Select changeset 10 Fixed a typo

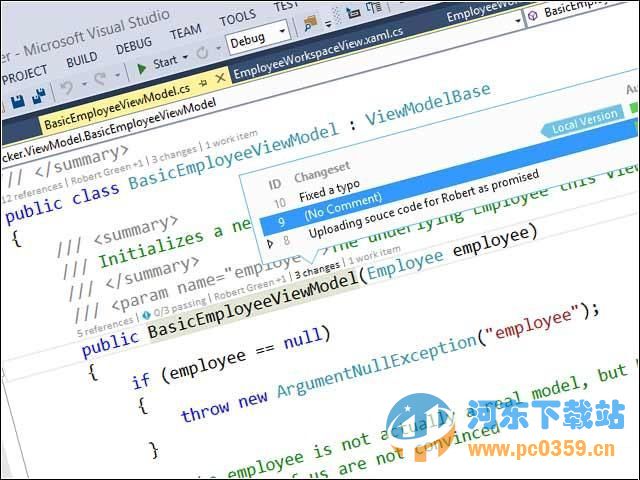coord(318,193)
